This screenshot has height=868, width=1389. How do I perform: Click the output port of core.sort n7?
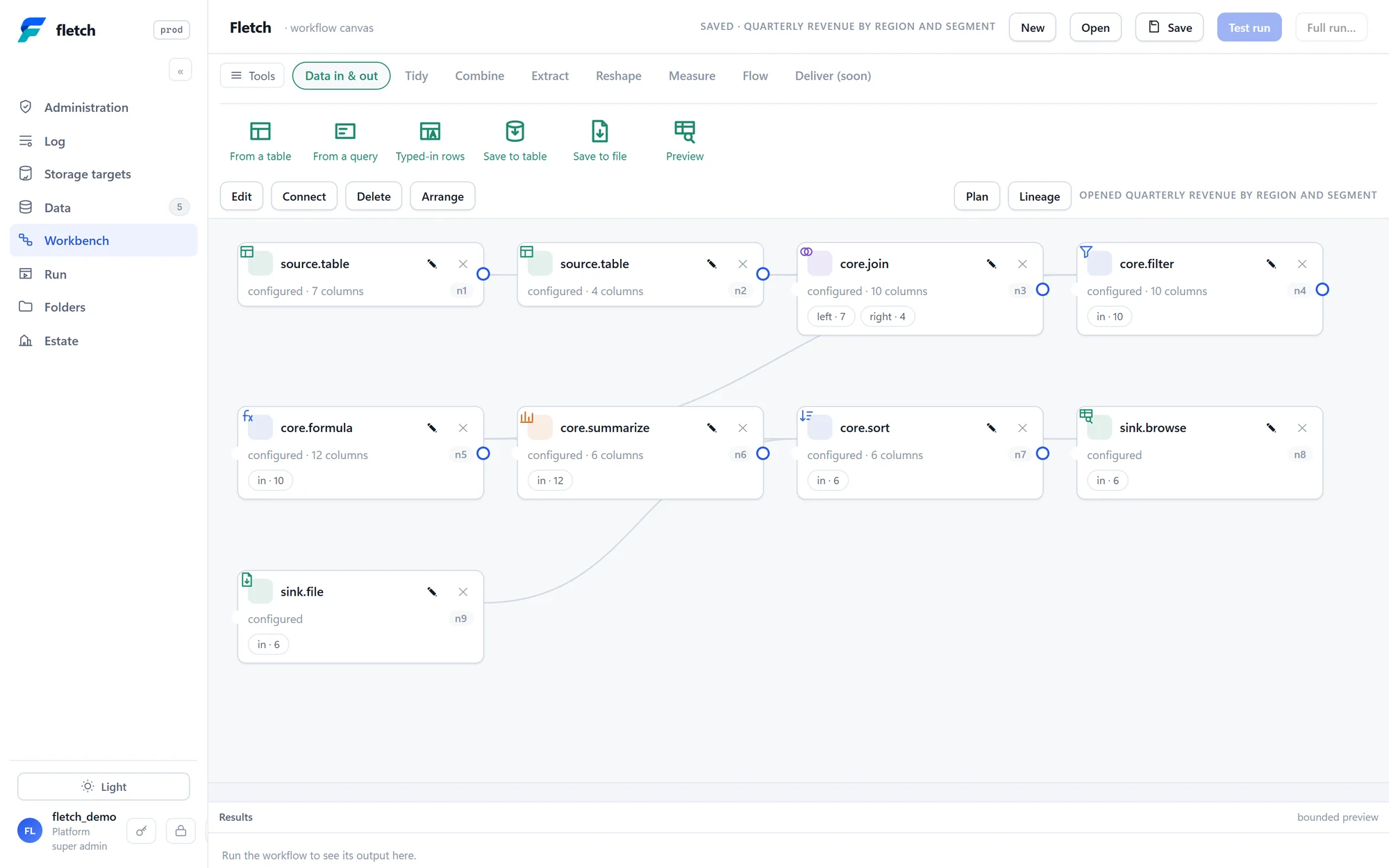(1042, 453)
